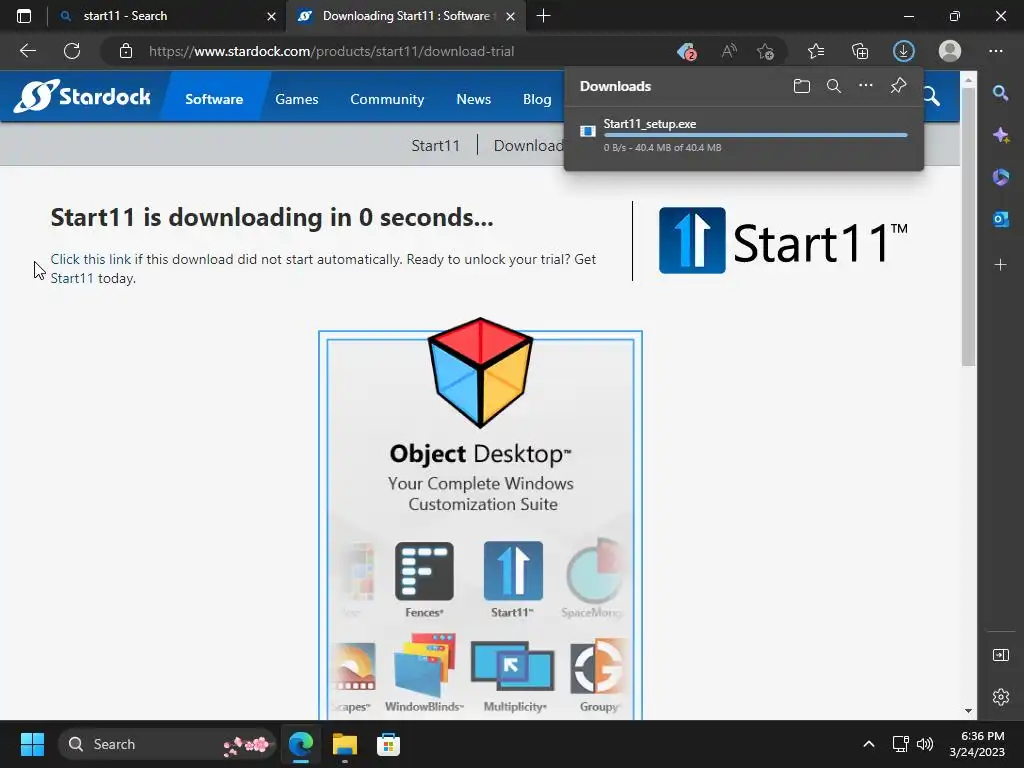Launch Microsoft Store from the taskbar

click(x=388, y=744)
